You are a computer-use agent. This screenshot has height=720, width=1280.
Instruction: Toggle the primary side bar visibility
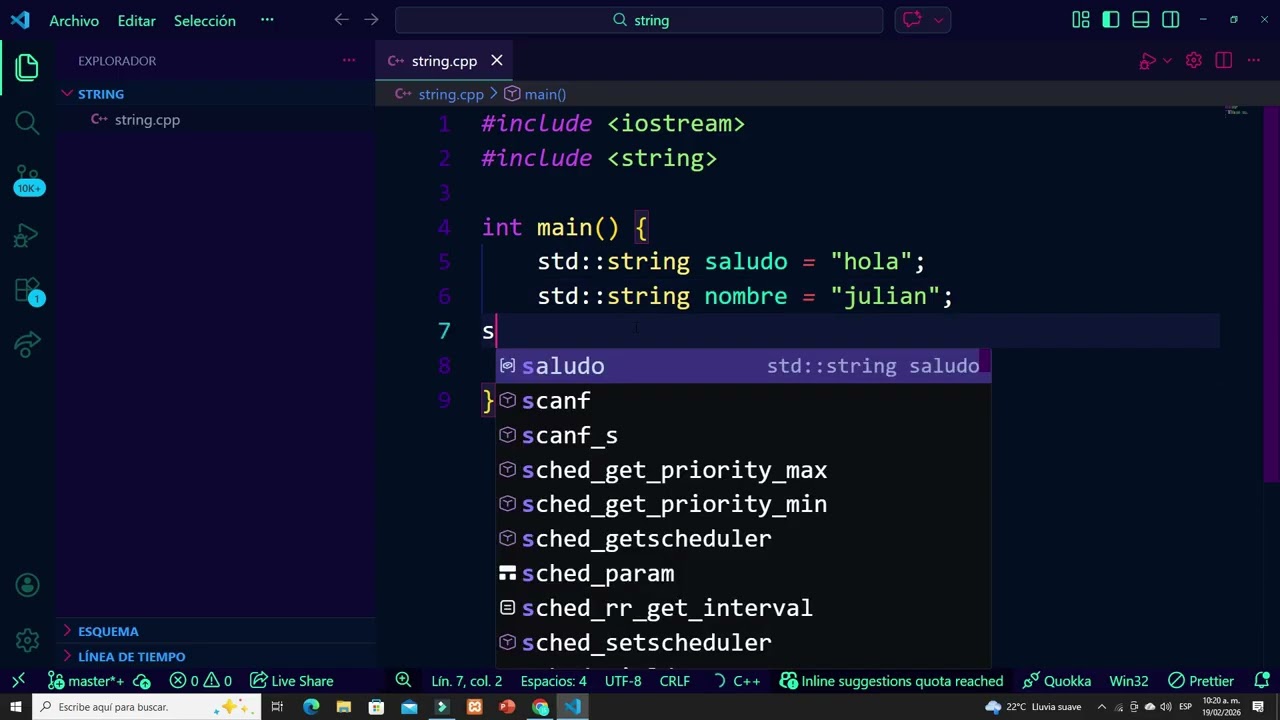[x=1111, y=20]
